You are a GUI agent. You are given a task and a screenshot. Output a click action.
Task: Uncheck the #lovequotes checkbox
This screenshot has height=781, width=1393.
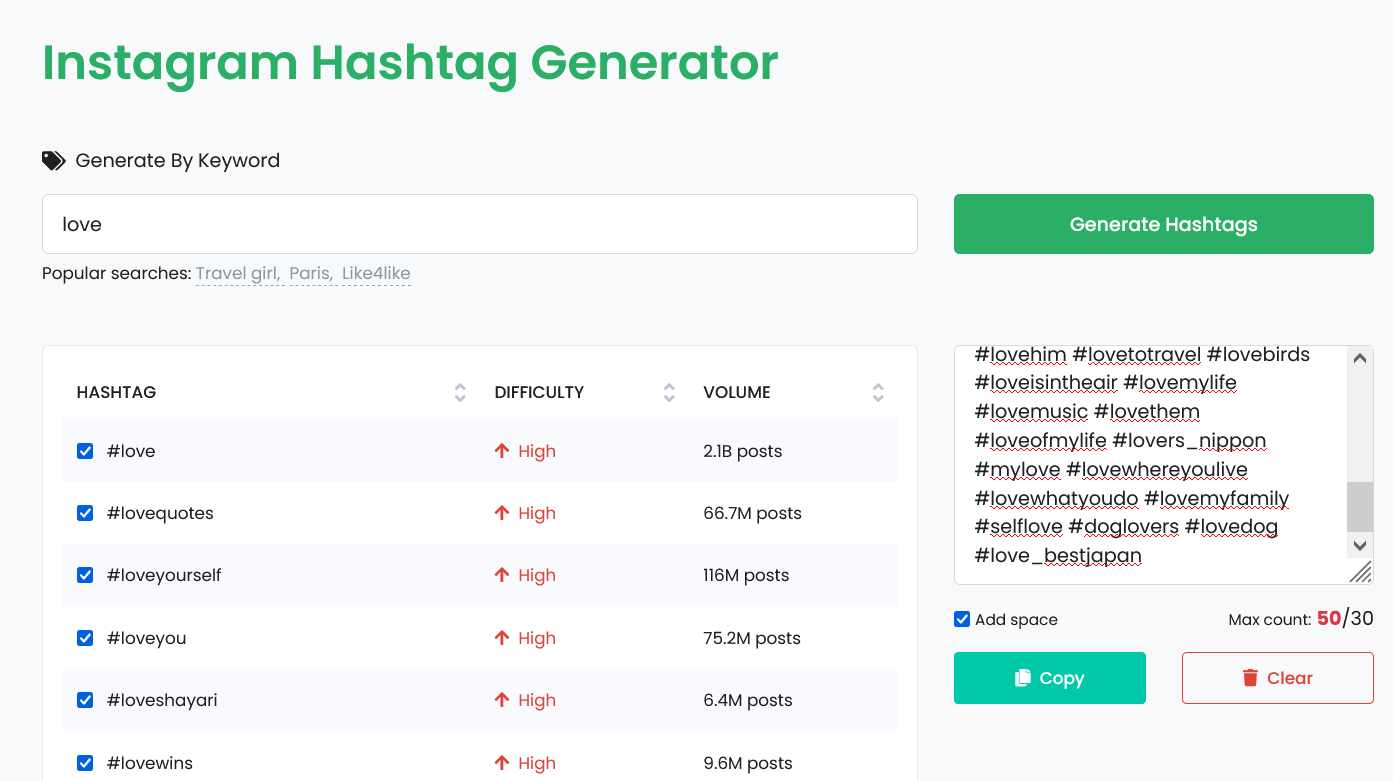(85, 513)
